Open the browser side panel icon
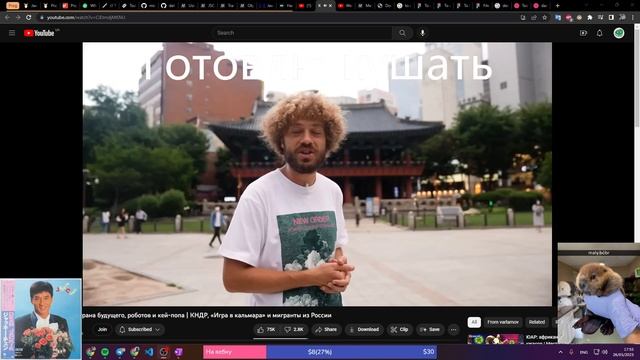 611,18
